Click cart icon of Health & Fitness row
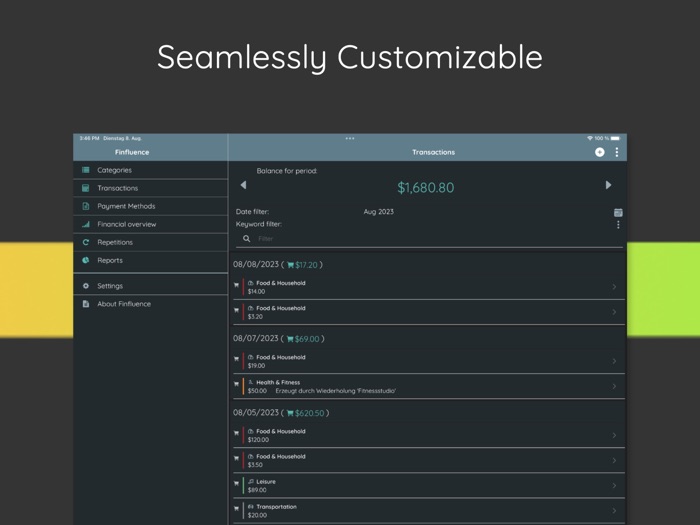The image size is (700, 525). (237, 384)
